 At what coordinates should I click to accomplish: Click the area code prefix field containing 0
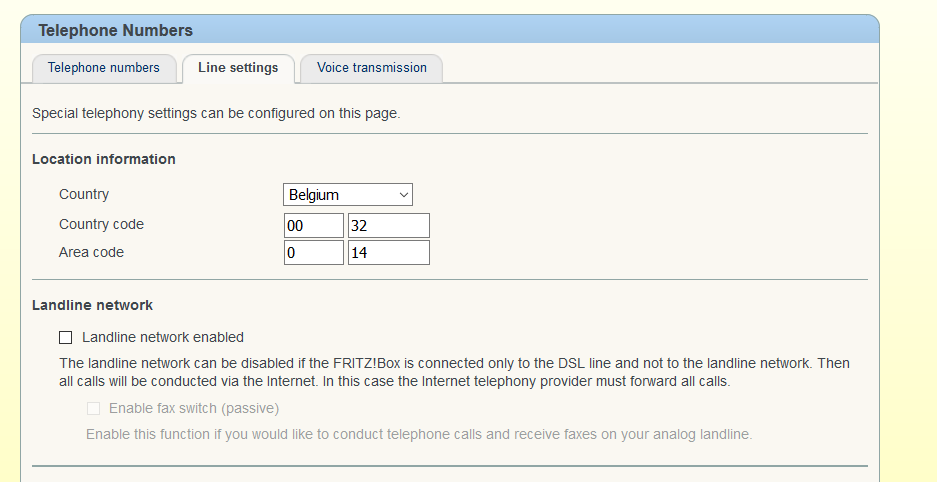point(313,253)
